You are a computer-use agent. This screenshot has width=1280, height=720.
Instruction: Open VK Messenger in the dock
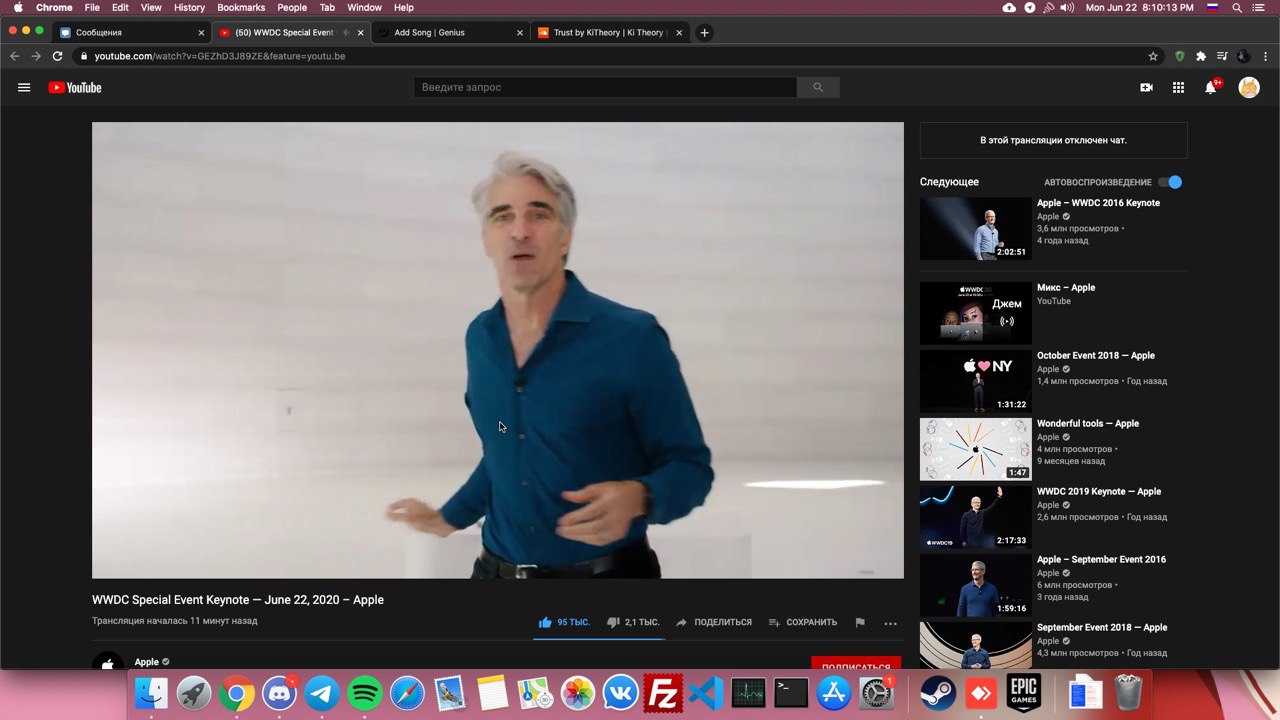(x=620, y=693)
